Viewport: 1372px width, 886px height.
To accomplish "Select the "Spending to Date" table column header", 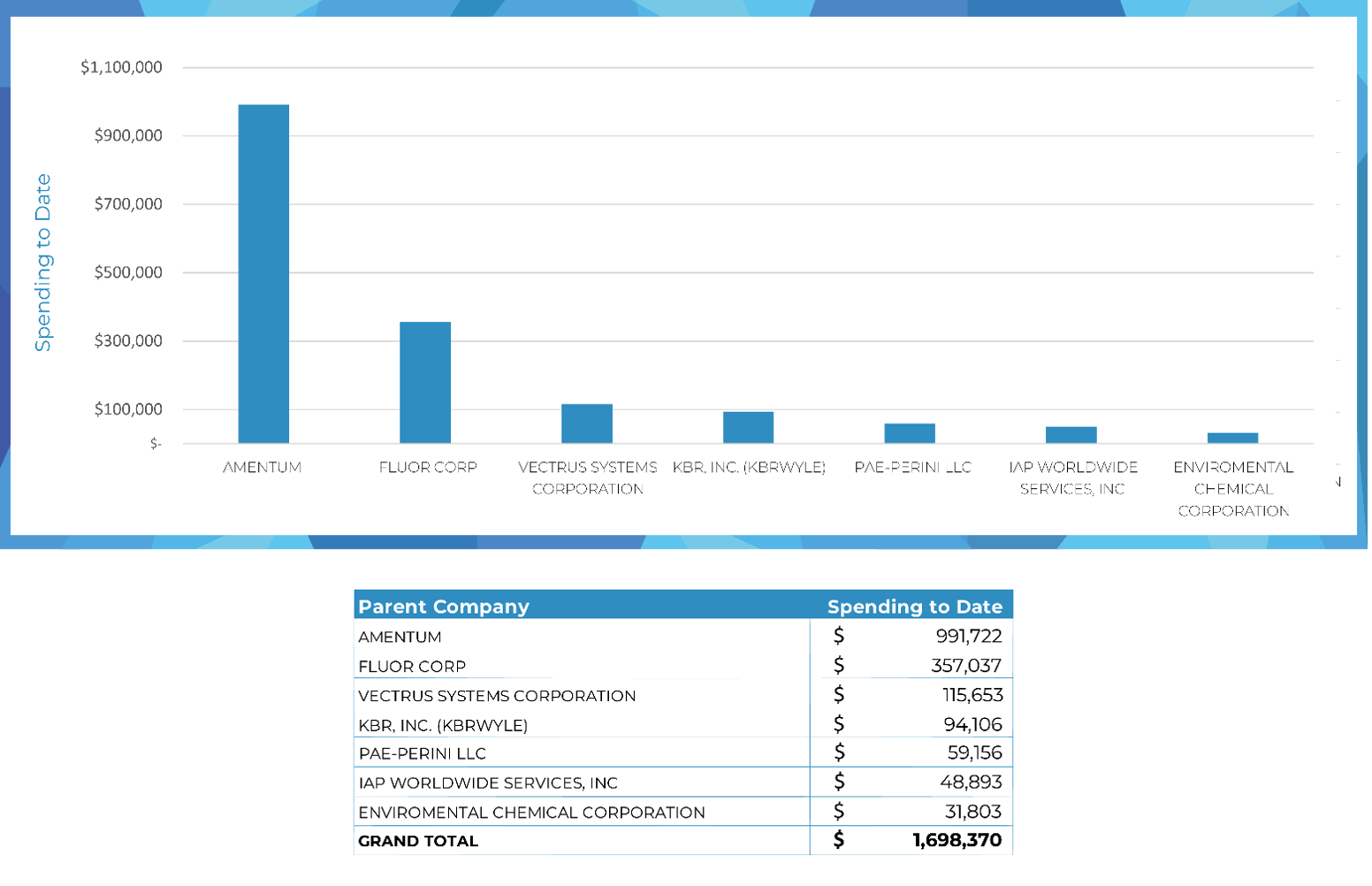I will [915, 607].
